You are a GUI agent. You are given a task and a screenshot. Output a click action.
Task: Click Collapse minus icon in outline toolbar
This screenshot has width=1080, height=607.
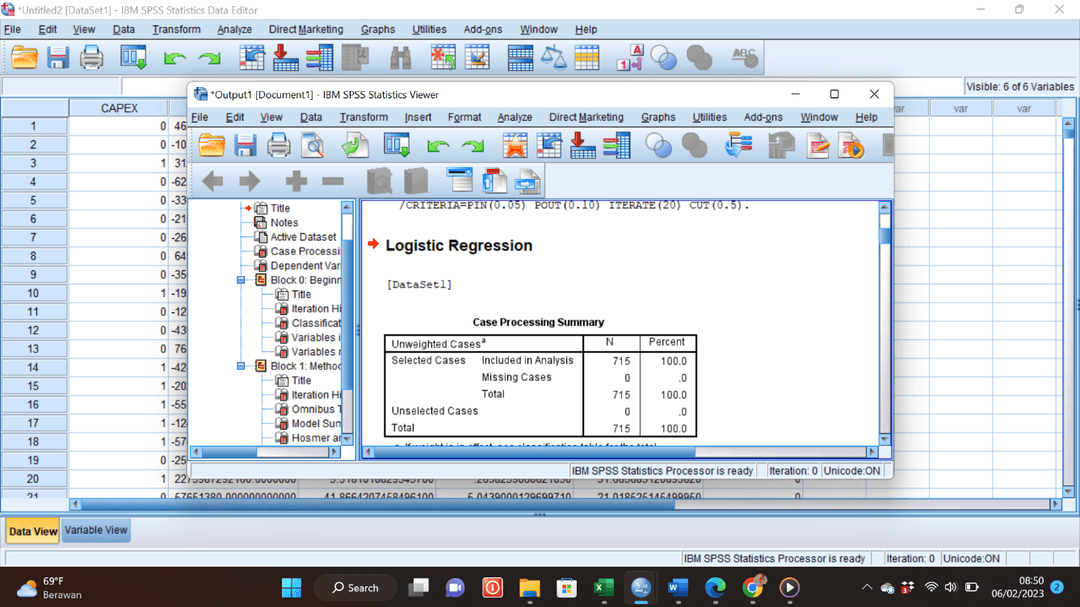pos(333,181)
